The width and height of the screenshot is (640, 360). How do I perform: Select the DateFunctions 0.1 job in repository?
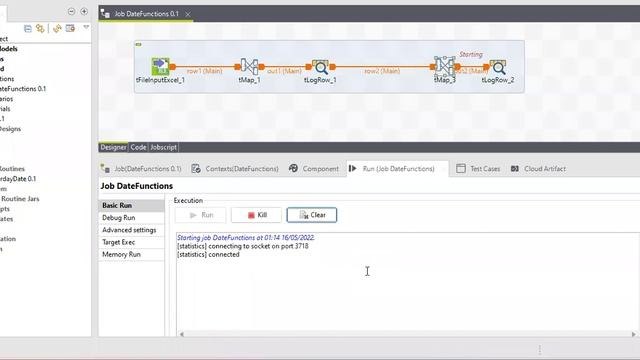pos(23,89)
